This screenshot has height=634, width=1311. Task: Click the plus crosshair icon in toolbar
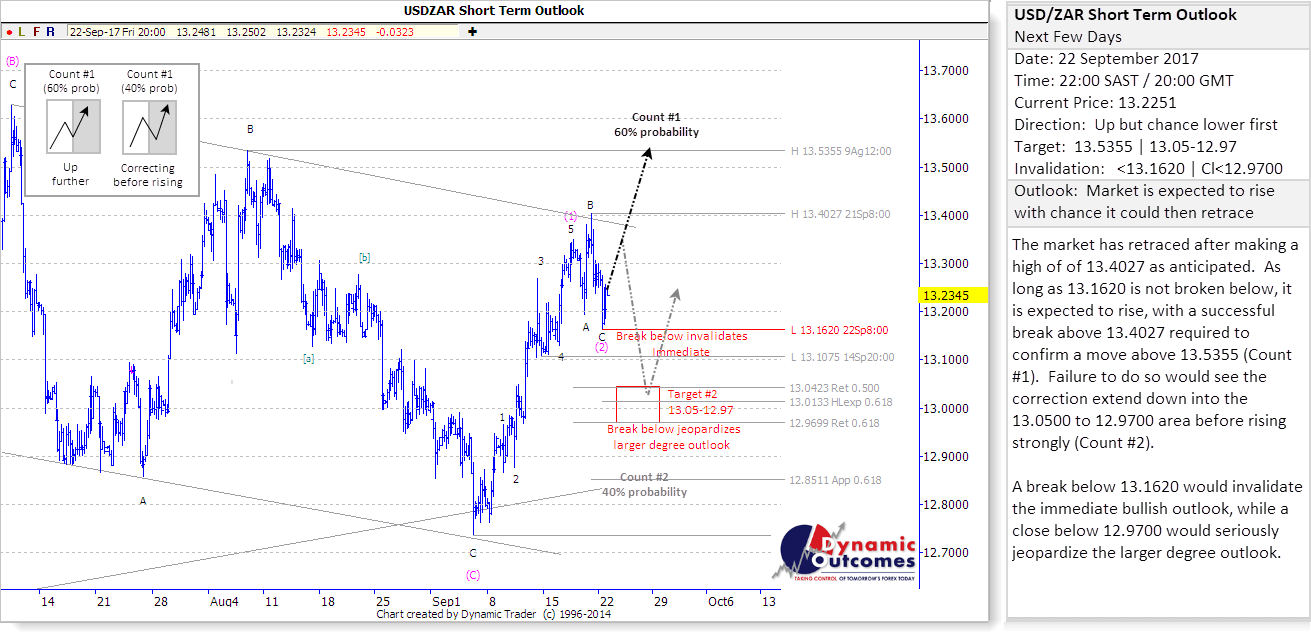(x=472, y=31)
